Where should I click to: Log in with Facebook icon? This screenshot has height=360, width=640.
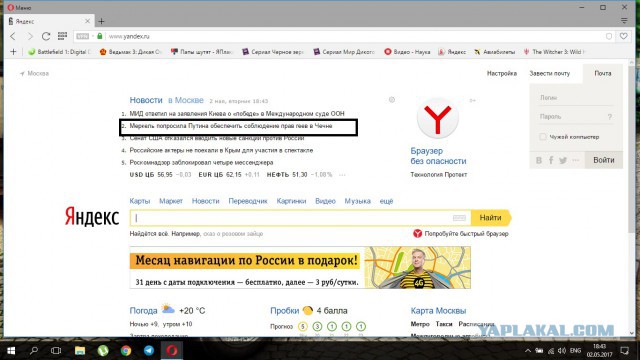coord(551,160)
